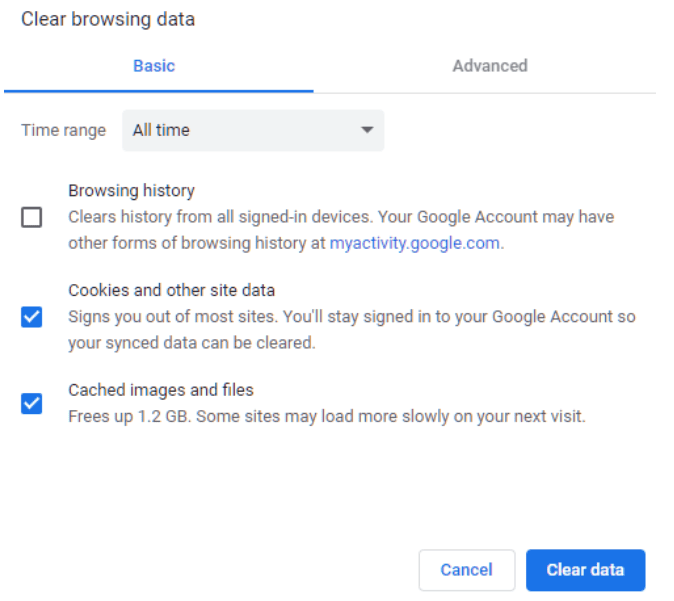Enable the Browsing history checkbox

coord(32,217)
